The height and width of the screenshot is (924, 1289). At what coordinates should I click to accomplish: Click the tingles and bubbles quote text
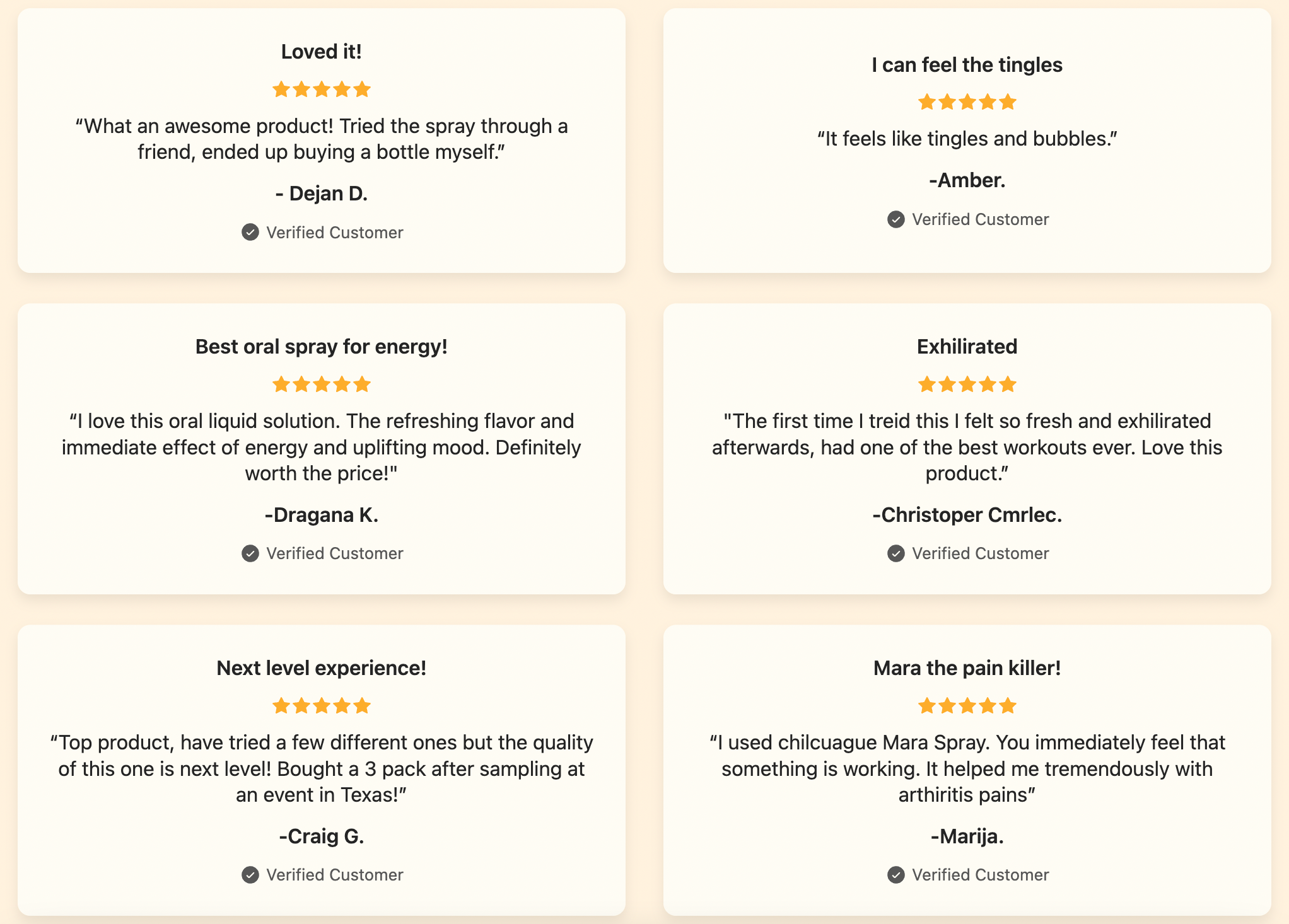967,139
